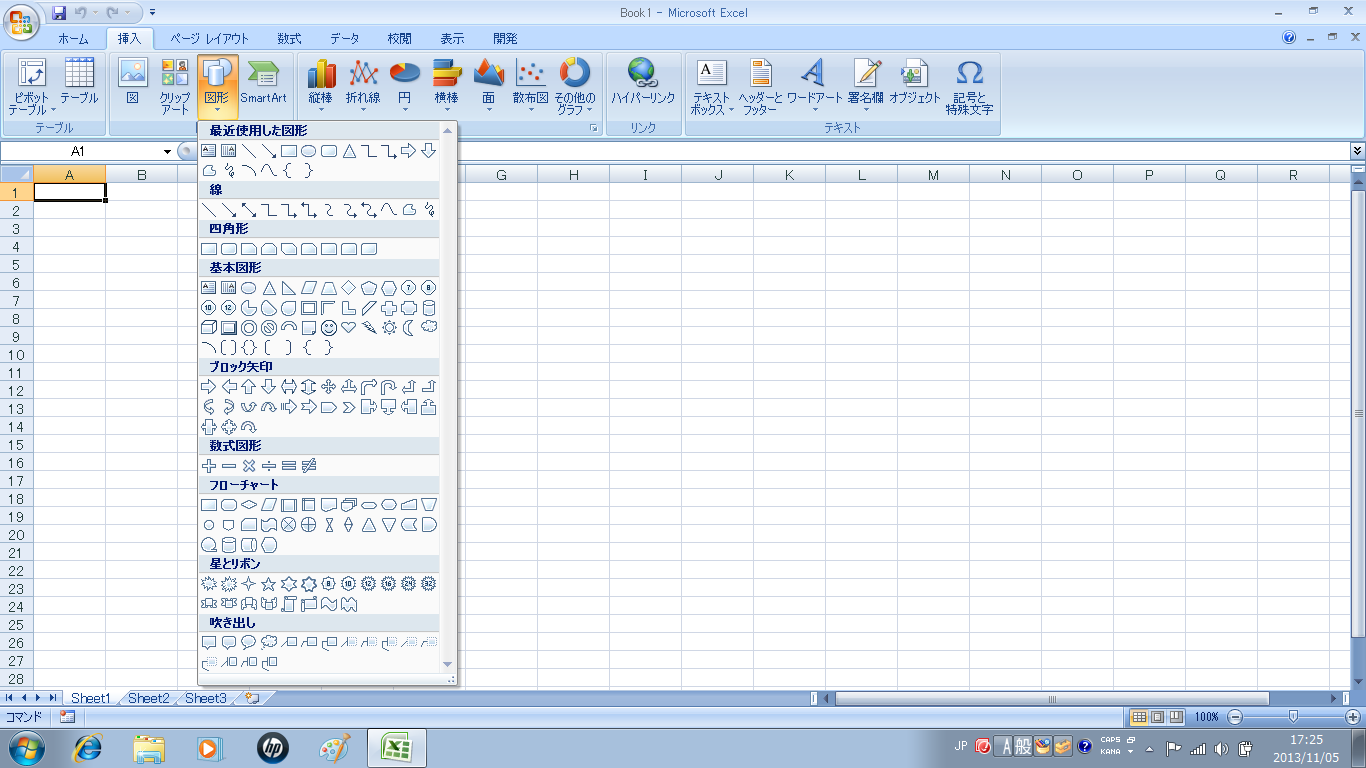Open the 円 pie chart dropdown
This screenshot has height=768, width=1366.
coord(404,86)
